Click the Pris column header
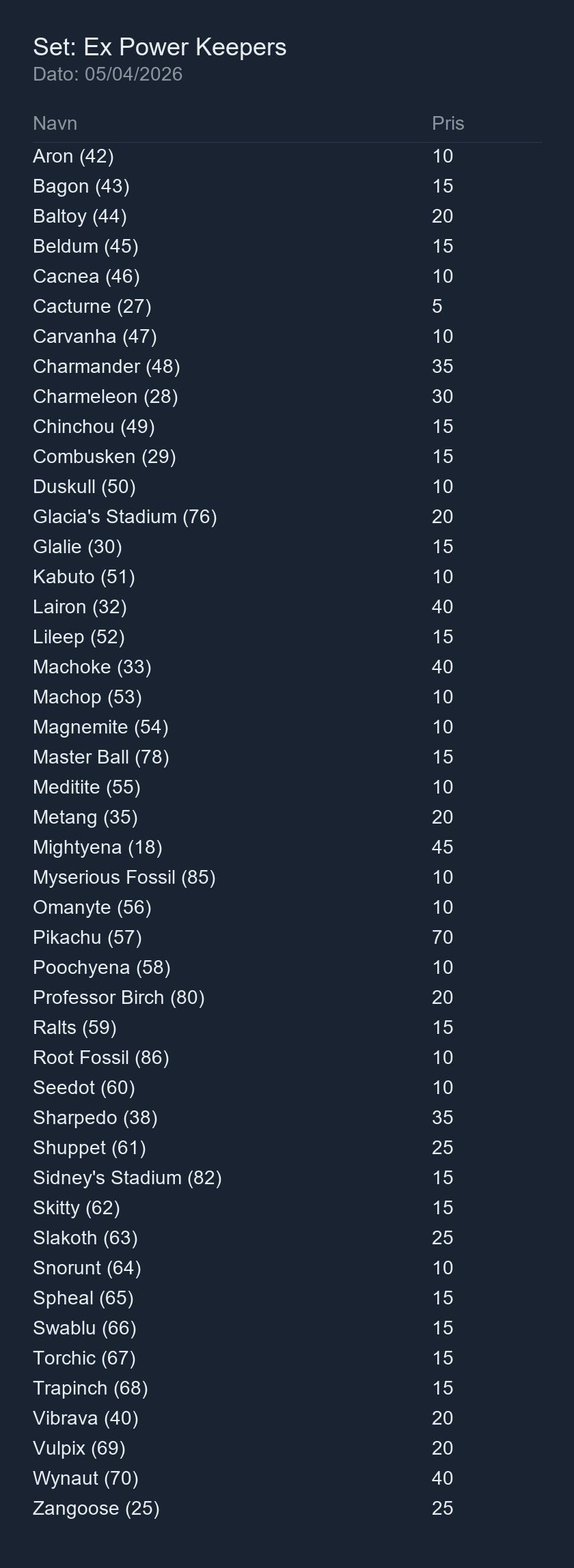574x1568 pixels. [x=448, y=124]
